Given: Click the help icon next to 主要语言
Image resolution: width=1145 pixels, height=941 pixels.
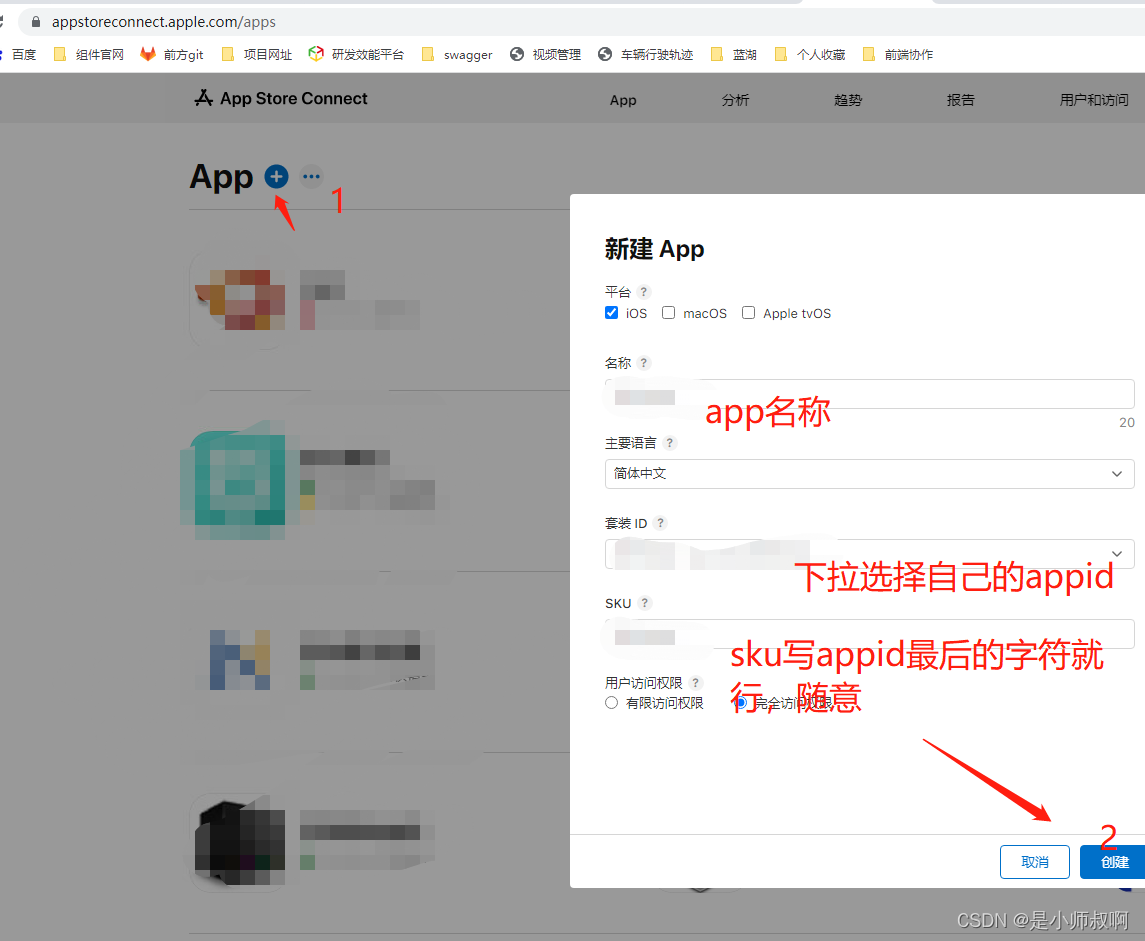Looking at the screenshot, I should click(670, 442).
